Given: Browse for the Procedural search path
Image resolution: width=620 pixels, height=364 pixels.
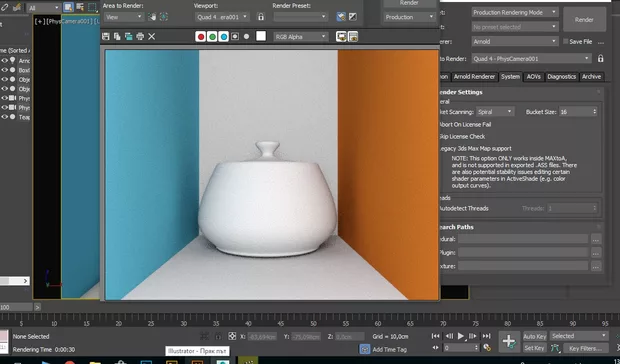Looking at the screenshot, I should [596, 239].
